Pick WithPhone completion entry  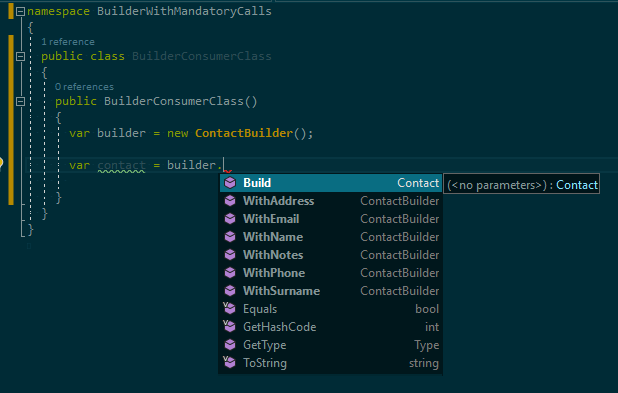point(331,273)
